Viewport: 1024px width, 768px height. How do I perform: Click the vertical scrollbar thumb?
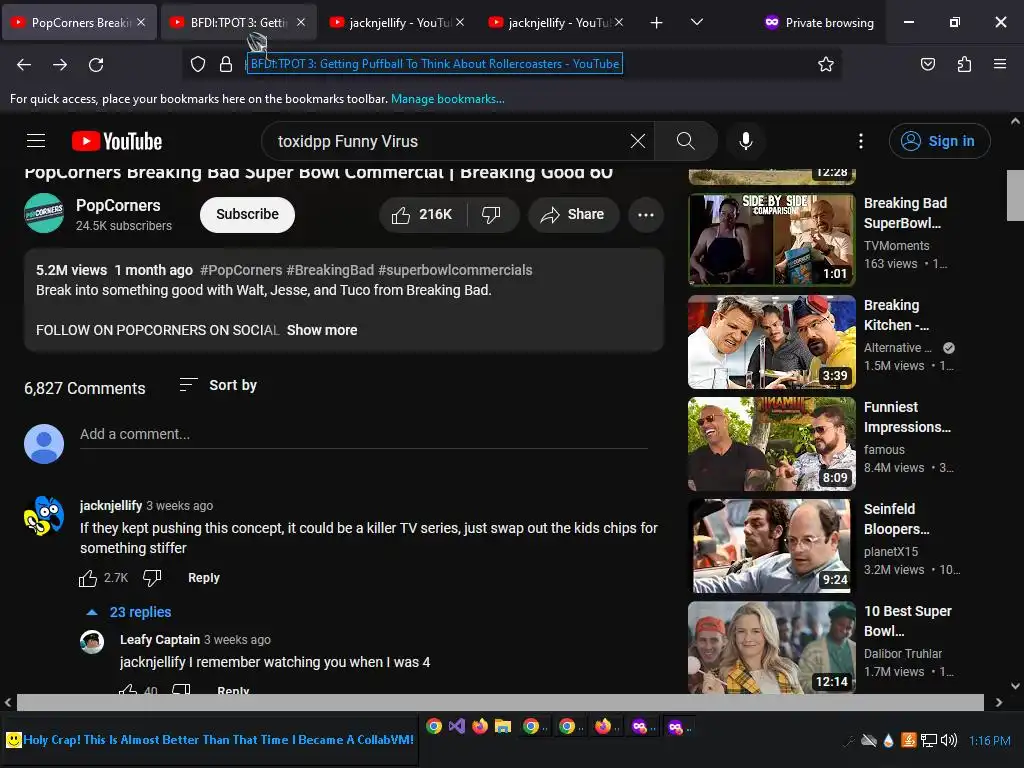tap(1015, 195)
